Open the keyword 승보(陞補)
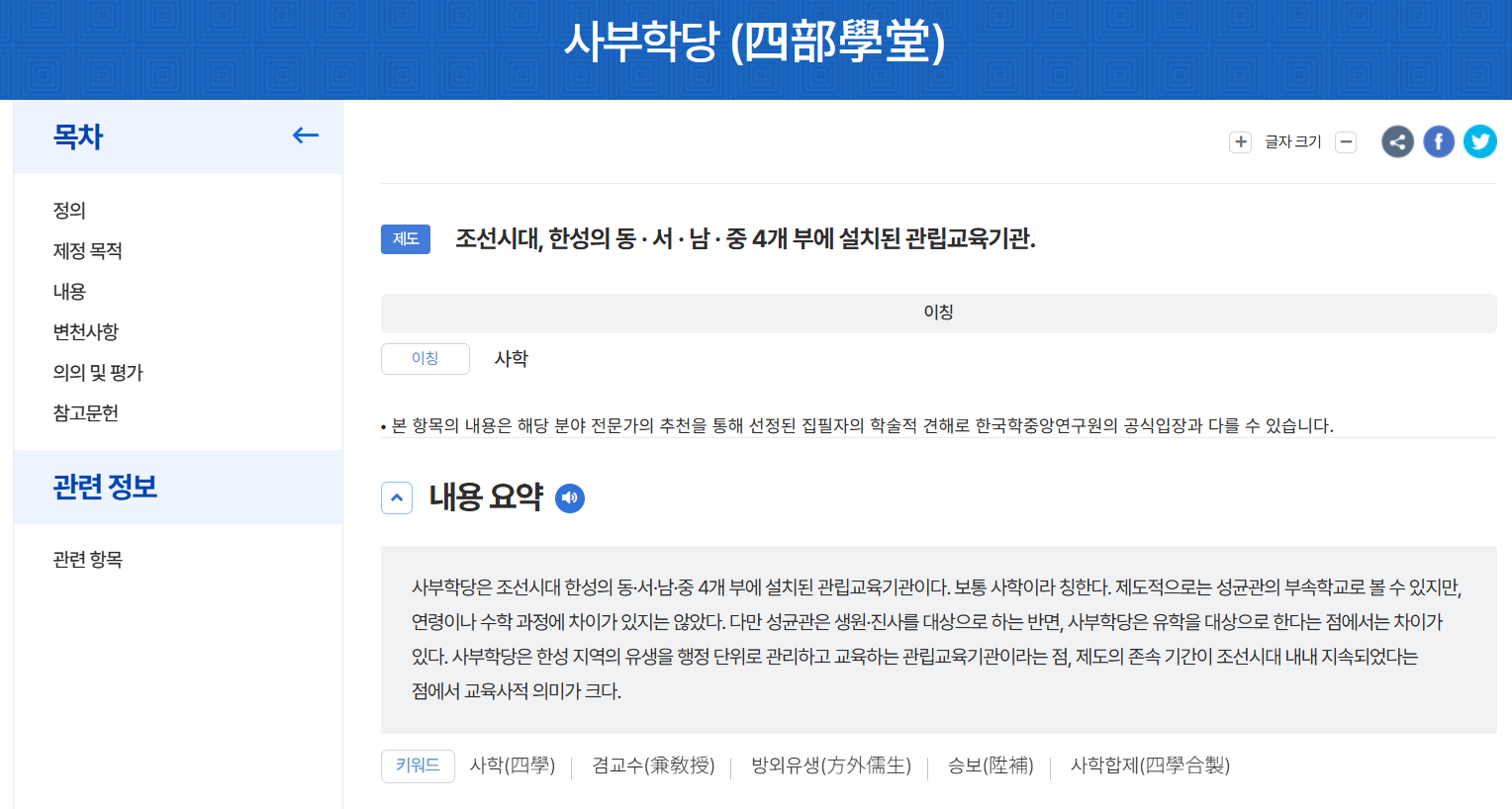This screenshot has height=809, width=1512. click(991, 765)
